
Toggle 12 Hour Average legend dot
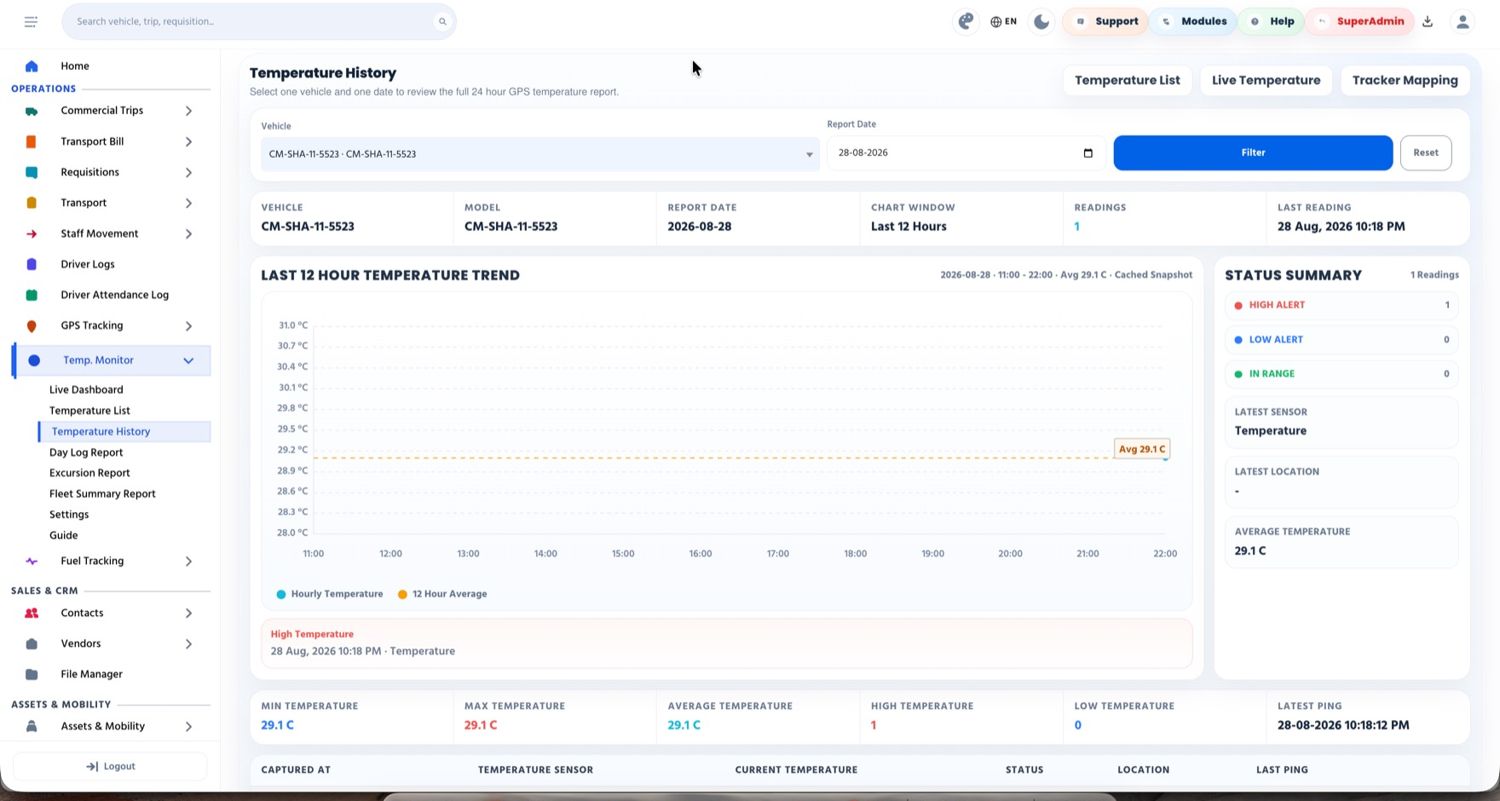point(402,594)
